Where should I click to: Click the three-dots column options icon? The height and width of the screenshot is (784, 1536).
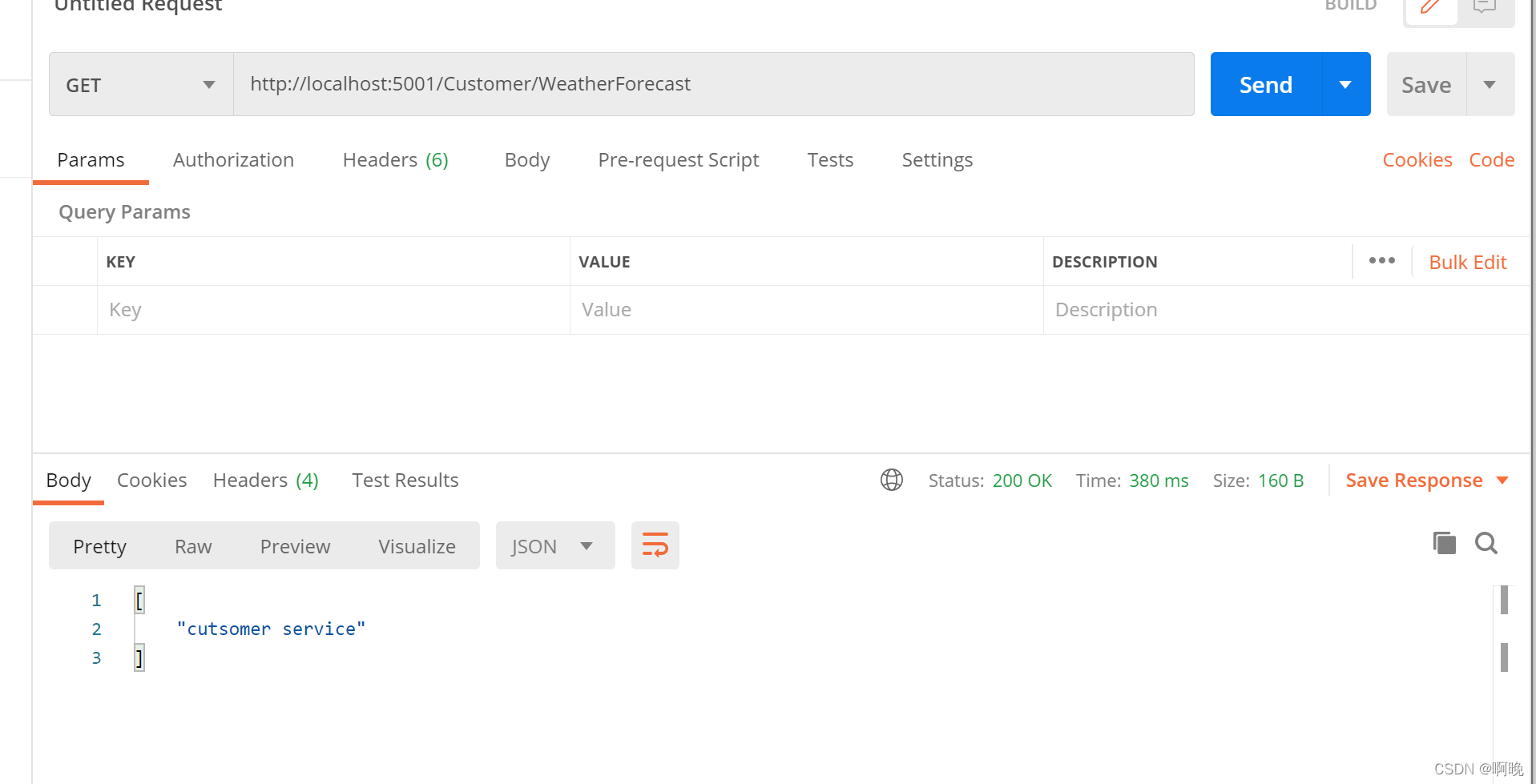click(1381, 261)
